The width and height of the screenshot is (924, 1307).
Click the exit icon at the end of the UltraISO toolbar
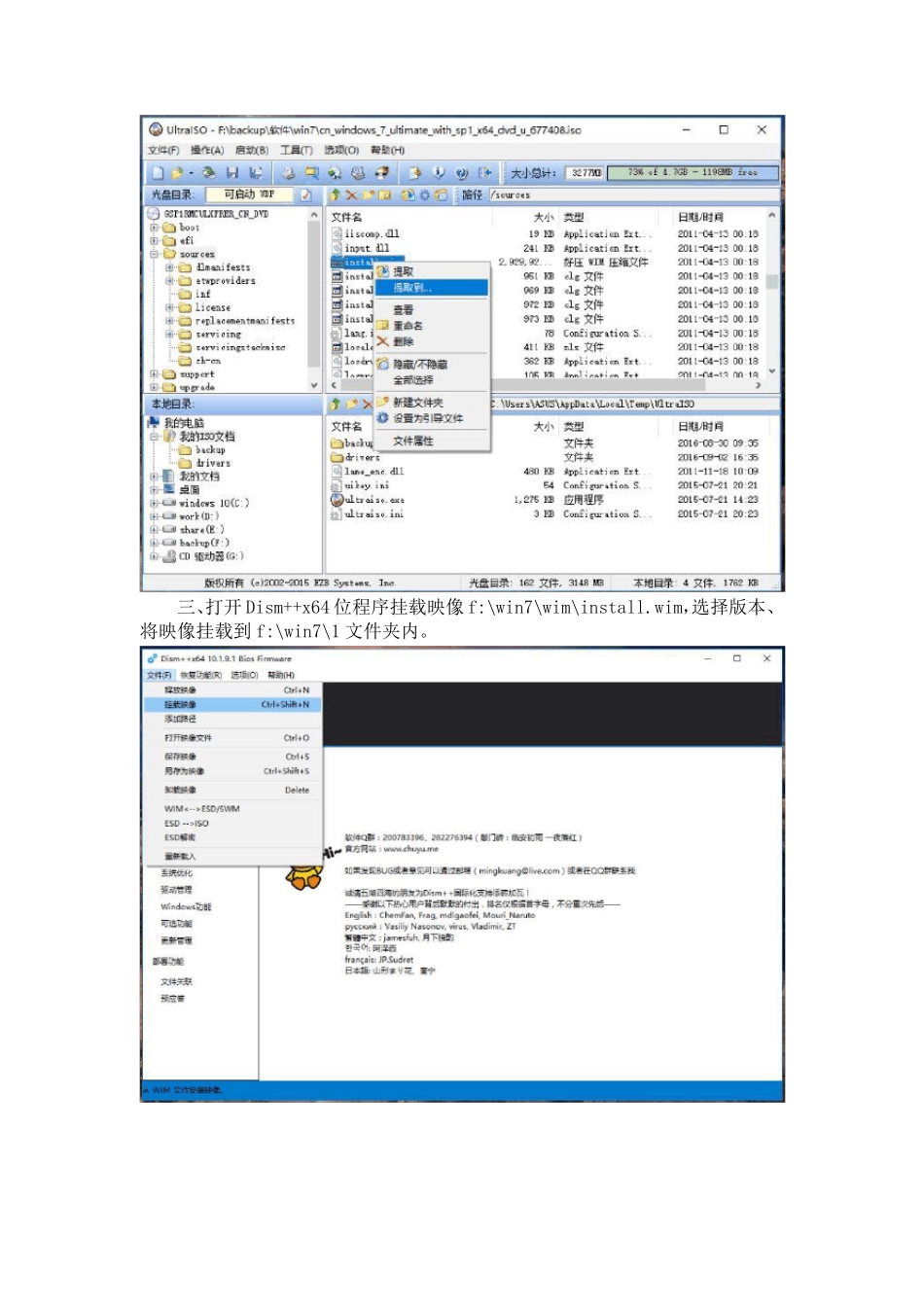[x=484, y=173]
